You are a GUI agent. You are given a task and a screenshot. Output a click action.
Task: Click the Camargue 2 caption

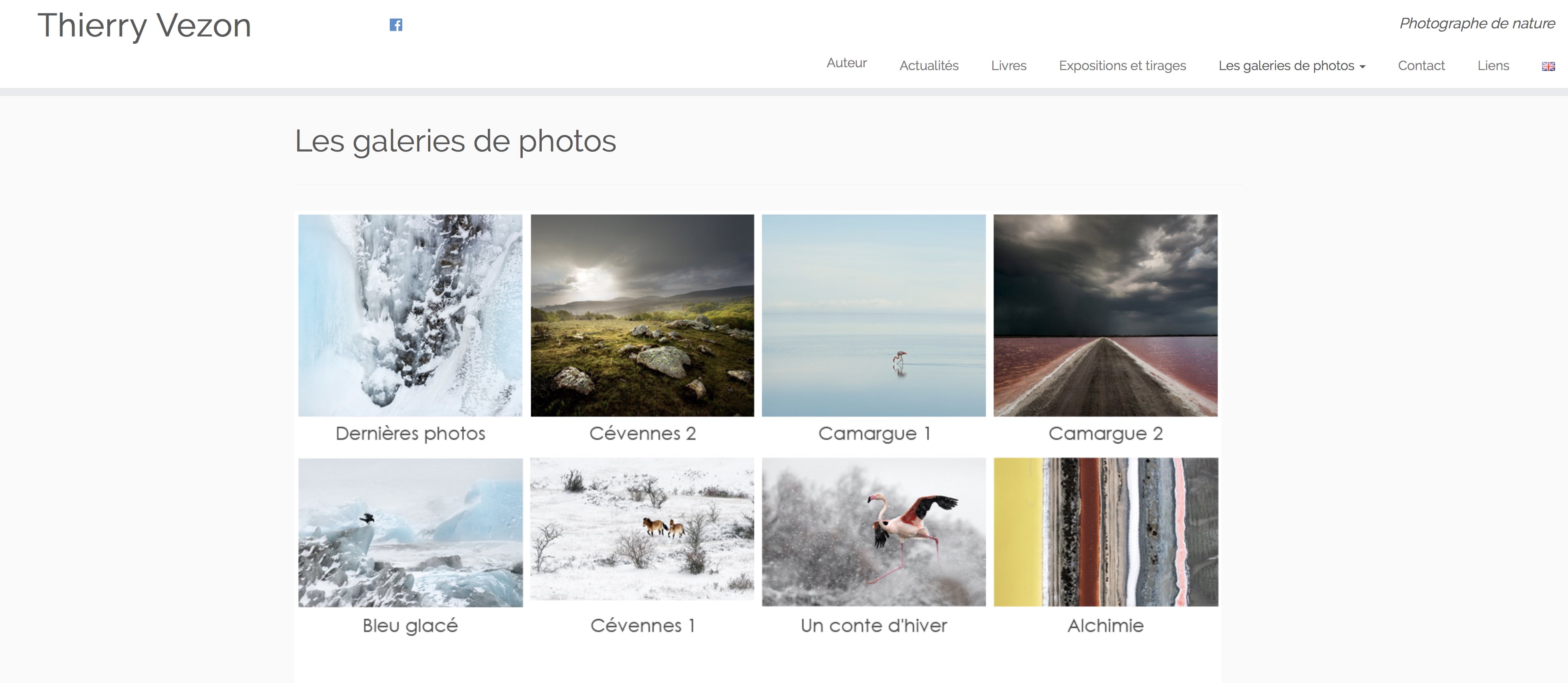click(x=1105, y=433)
